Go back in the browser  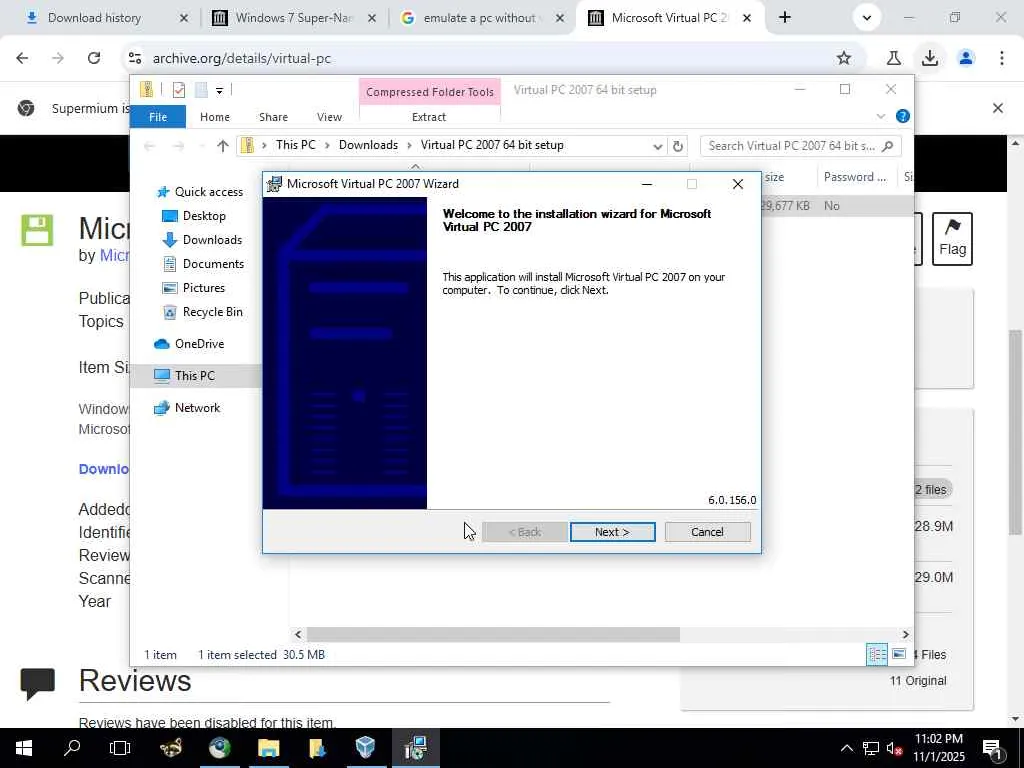pos(22,58)
